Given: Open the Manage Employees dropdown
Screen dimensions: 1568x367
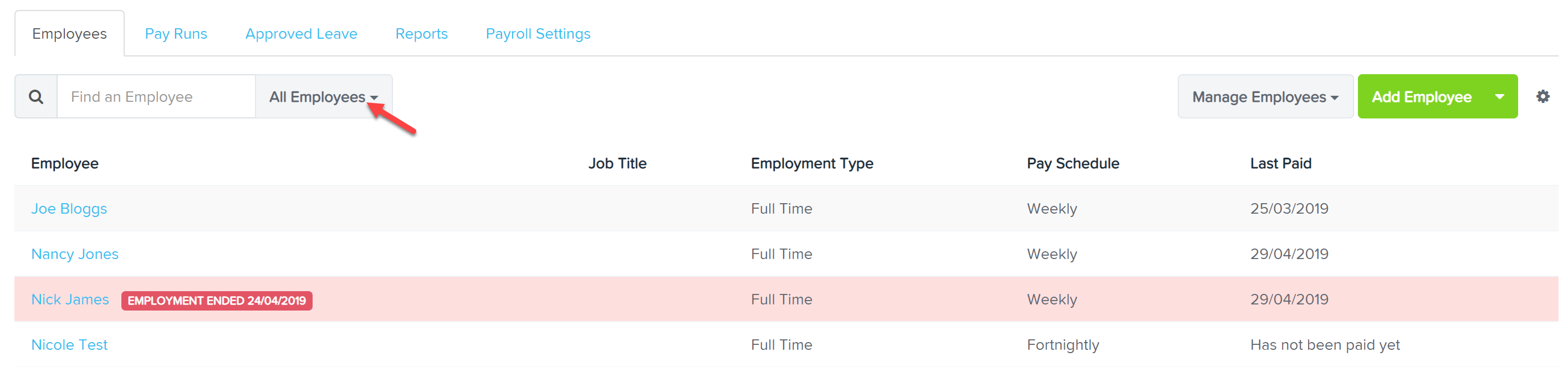Looking at the screenshot, I should click(1265, 97).
